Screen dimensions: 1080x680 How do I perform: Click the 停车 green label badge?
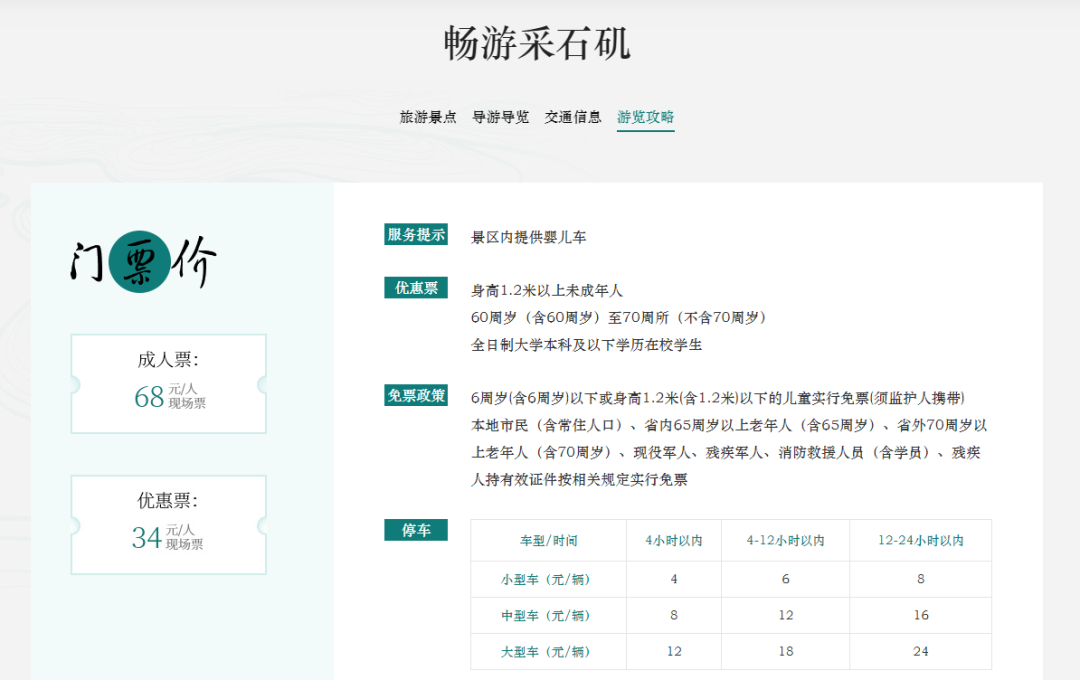pyautogui.click(x=416, y=531)
